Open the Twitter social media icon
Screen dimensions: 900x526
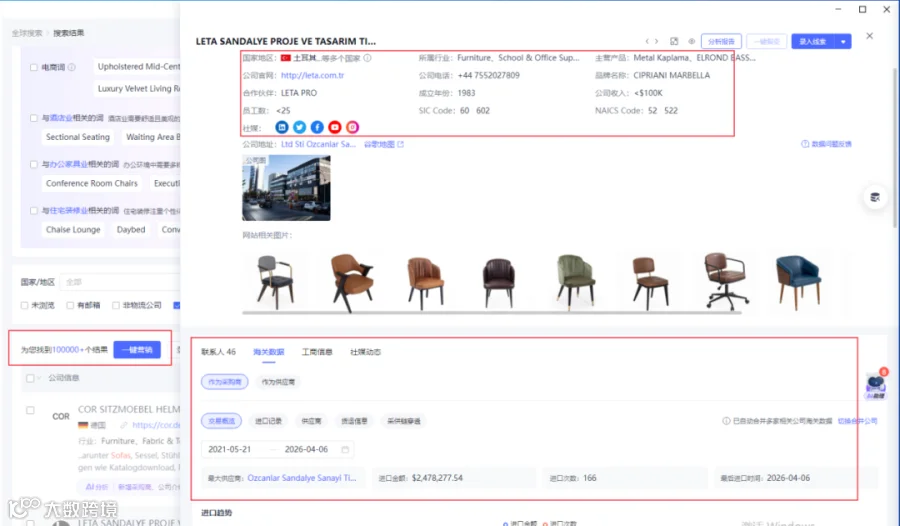pos(300,127)
